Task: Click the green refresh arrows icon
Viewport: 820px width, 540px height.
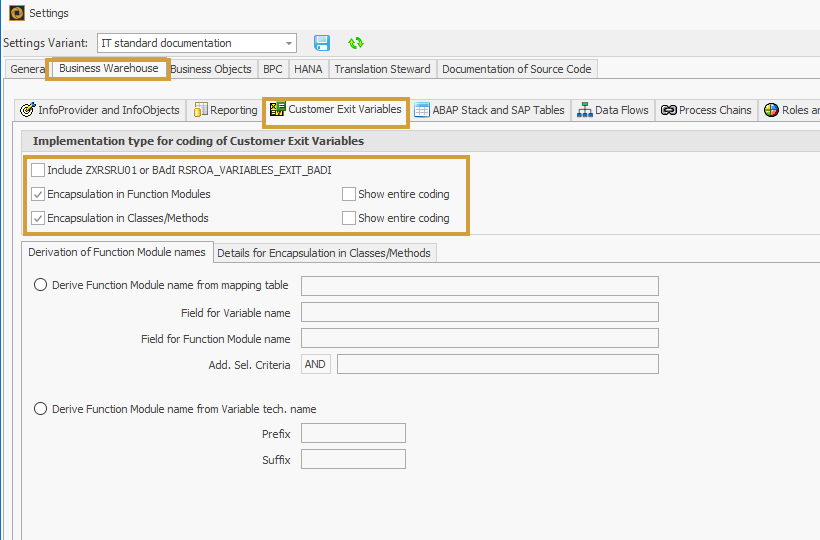Action: 355,43
